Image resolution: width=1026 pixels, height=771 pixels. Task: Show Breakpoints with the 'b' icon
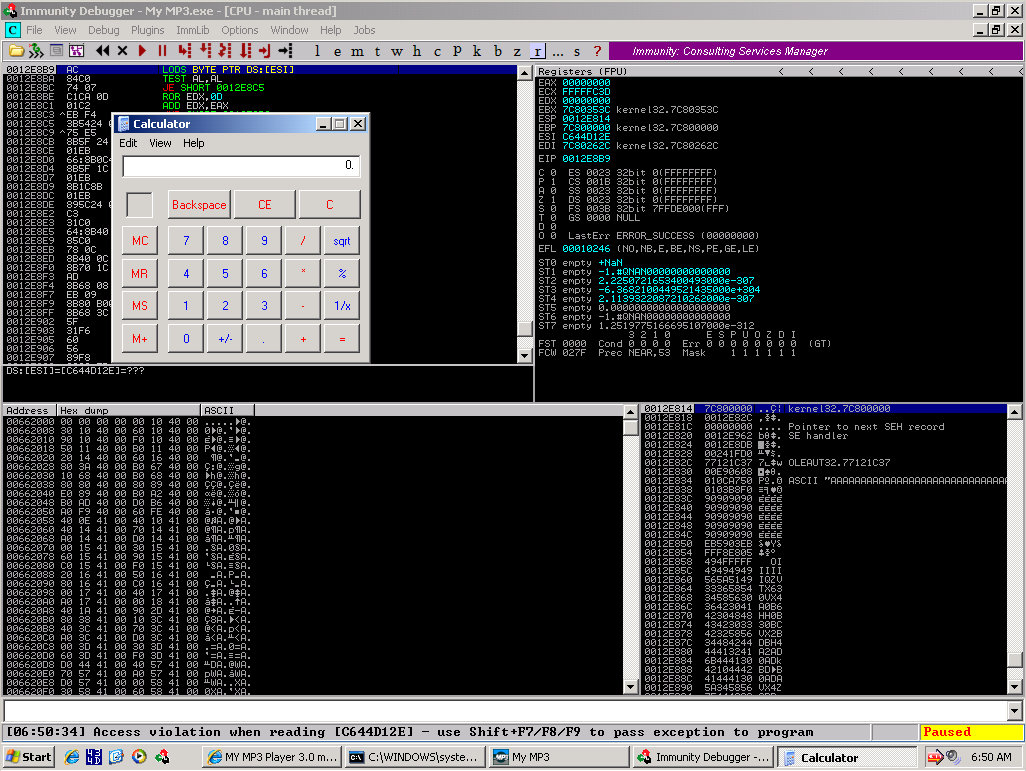(497, 51)
